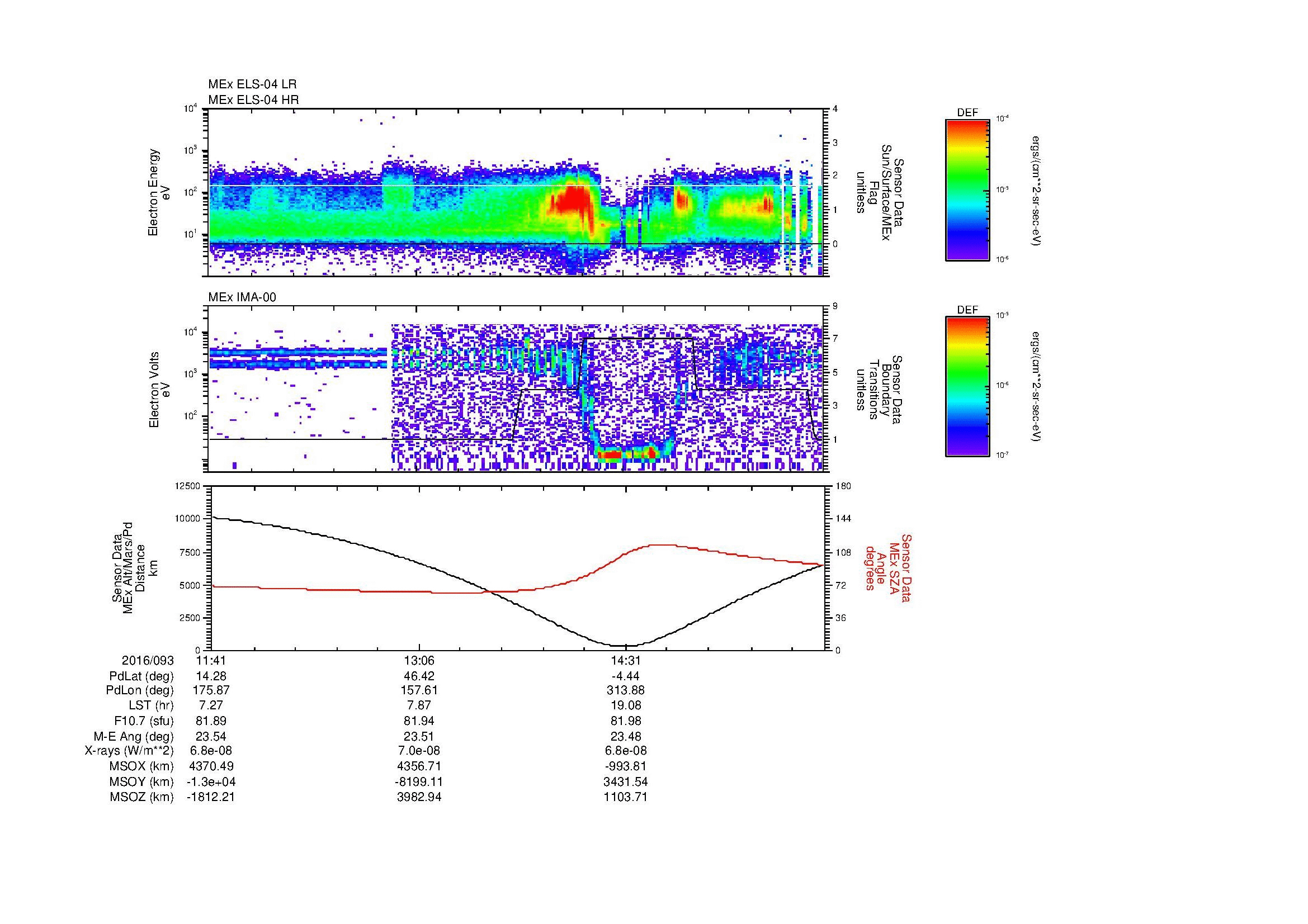The height and width of the screenshot is (924, 1308).
Task: Click the 'MSOZ (km)' row label
Action: click(142, 797)
